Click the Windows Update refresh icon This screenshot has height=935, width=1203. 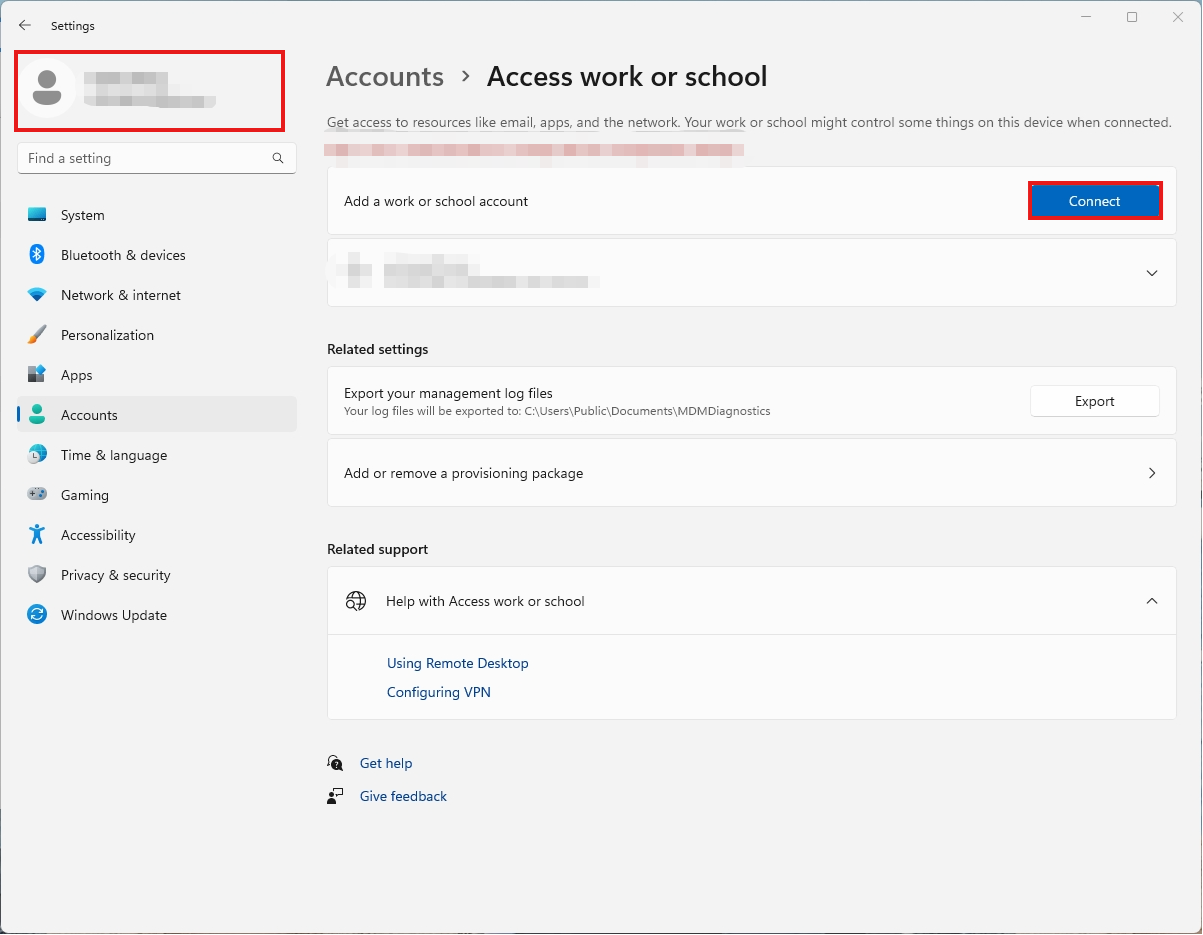point(37,615)
